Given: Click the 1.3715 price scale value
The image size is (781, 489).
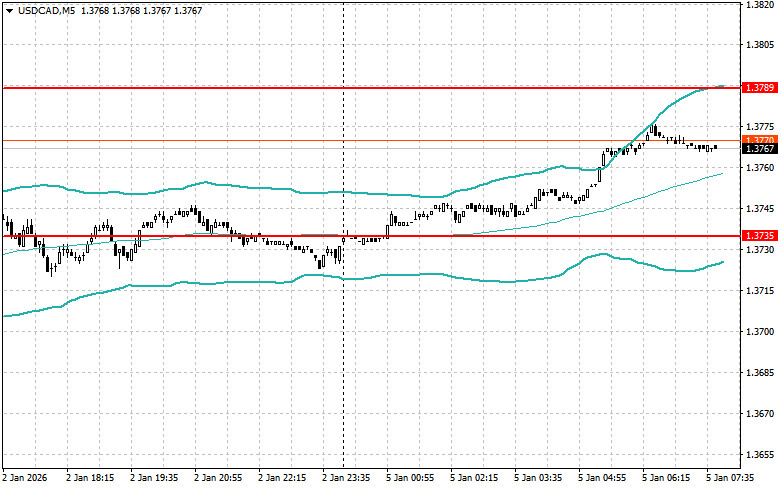Looking at the screenshot, I should point(760,291).
